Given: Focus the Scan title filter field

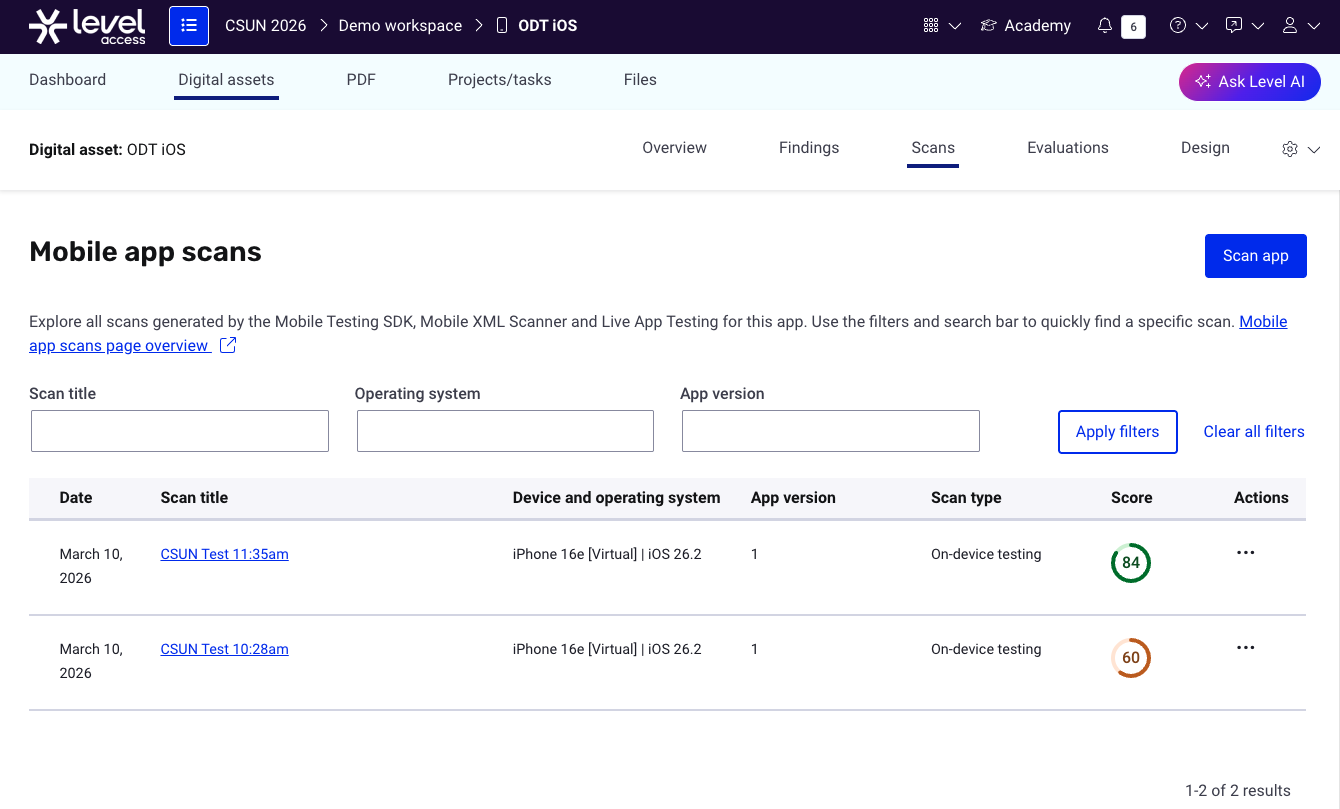Looking at the screenshot, I should [x=180, y=431].
